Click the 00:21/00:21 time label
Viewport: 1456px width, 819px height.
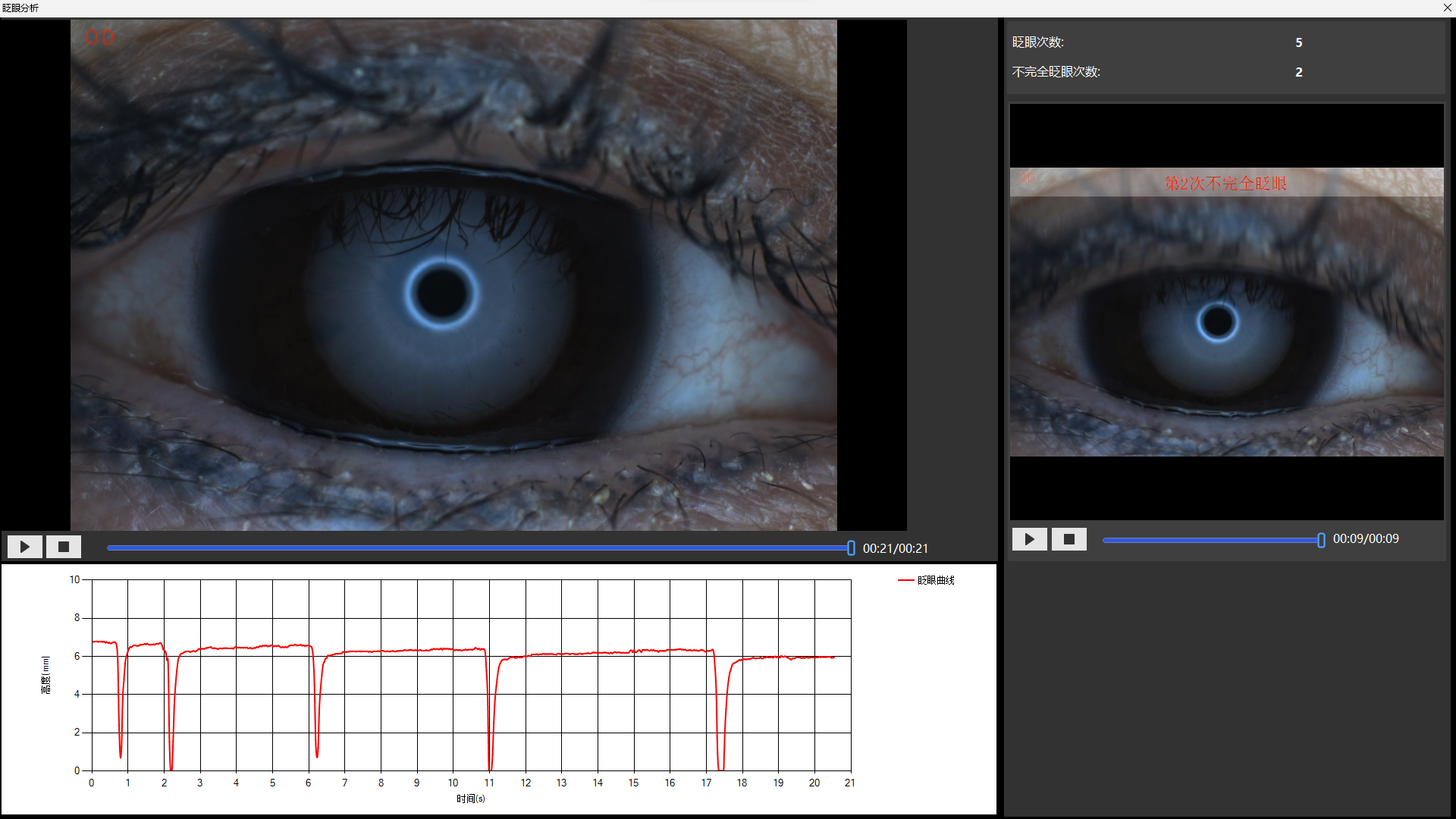(x=895, y=548)
